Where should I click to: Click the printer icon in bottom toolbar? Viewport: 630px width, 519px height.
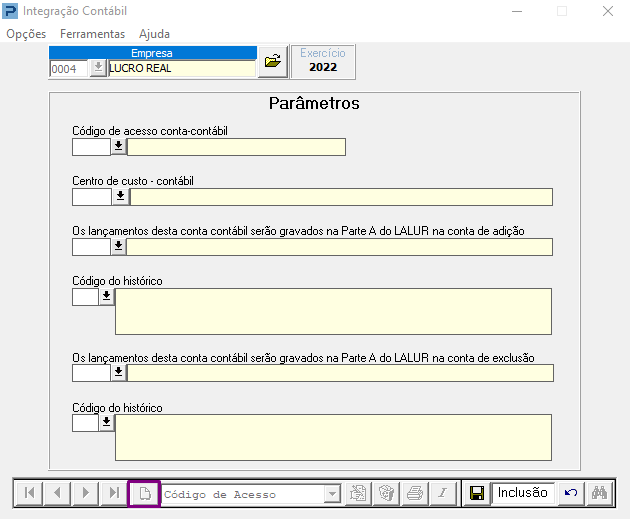coord(415,493)
